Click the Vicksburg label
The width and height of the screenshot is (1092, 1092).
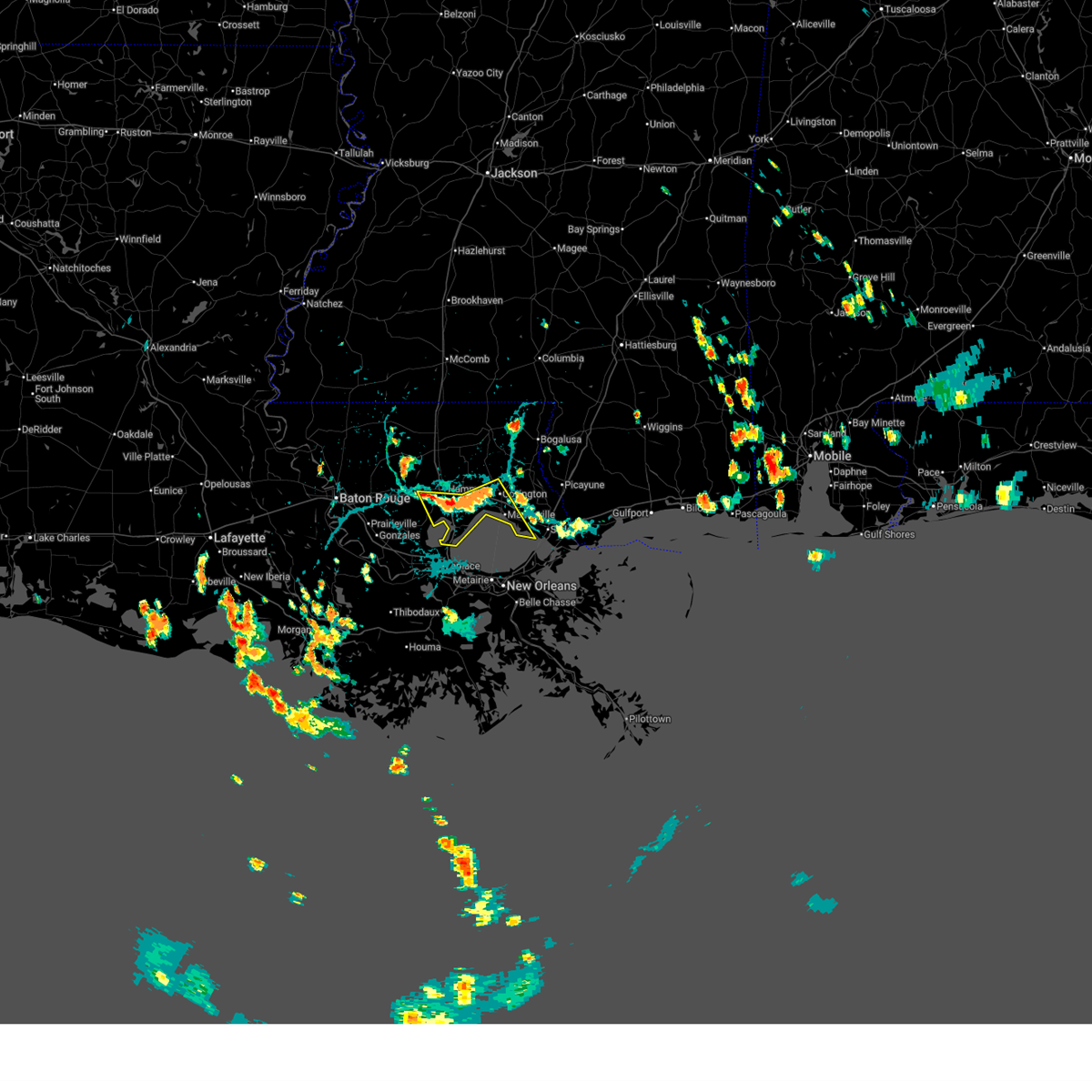pyautogui.click(x=407, y=164)
